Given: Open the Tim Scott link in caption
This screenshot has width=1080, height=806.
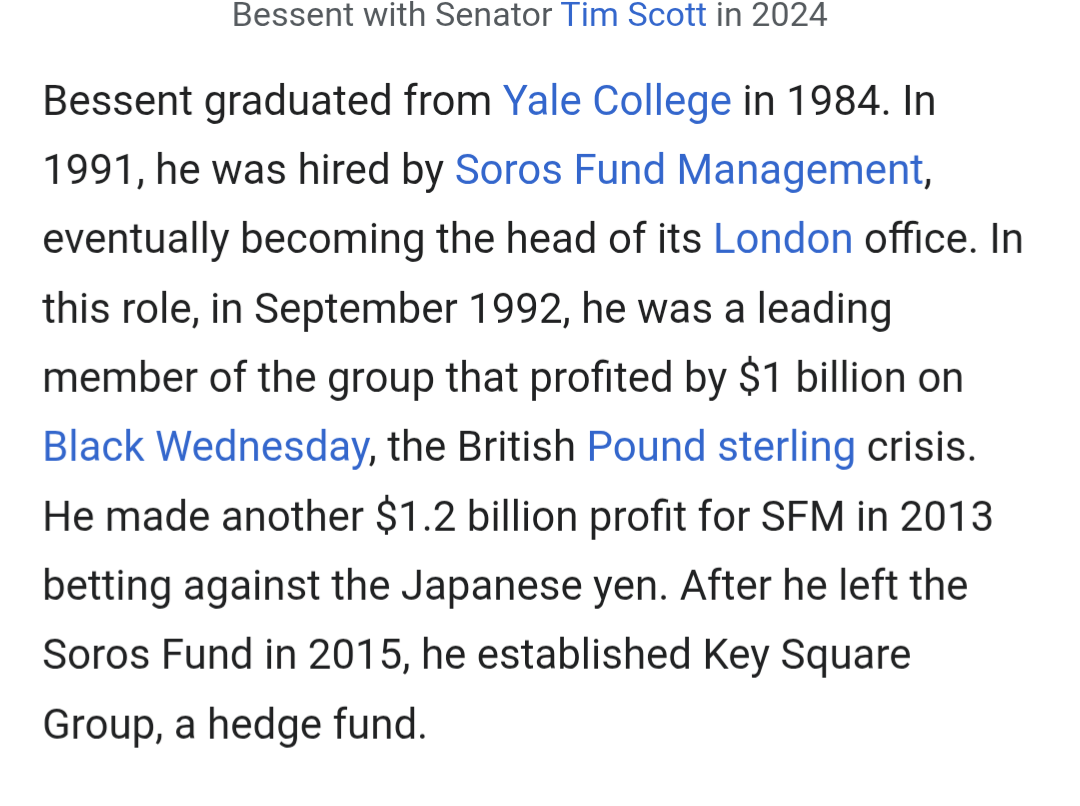Looking at the screenshot, I should (633, 15).
